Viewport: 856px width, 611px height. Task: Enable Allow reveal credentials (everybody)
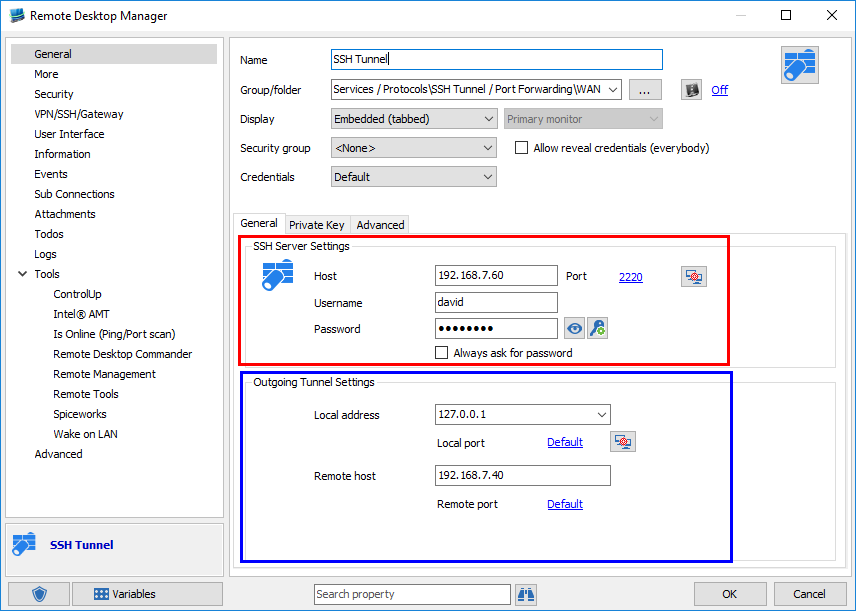[x=521, y=147]
